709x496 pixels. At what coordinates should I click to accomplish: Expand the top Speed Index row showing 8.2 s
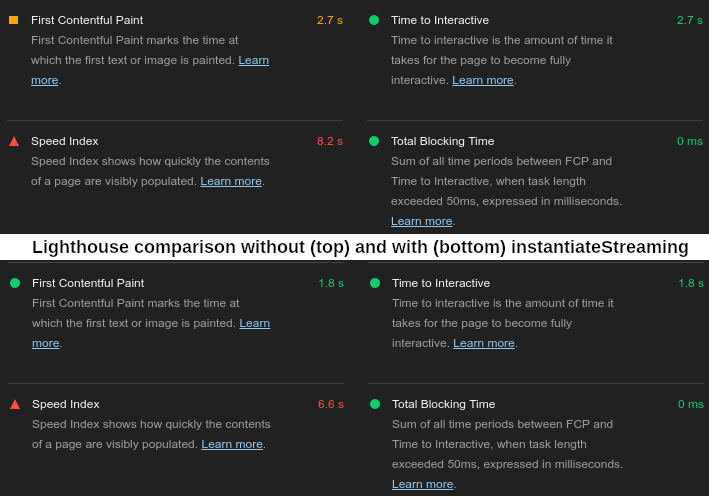click(x=175, y=161)
